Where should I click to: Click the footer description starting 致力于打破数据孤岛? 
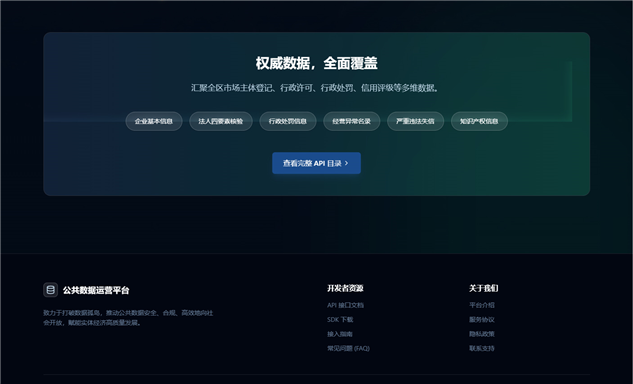coord(128,318)
